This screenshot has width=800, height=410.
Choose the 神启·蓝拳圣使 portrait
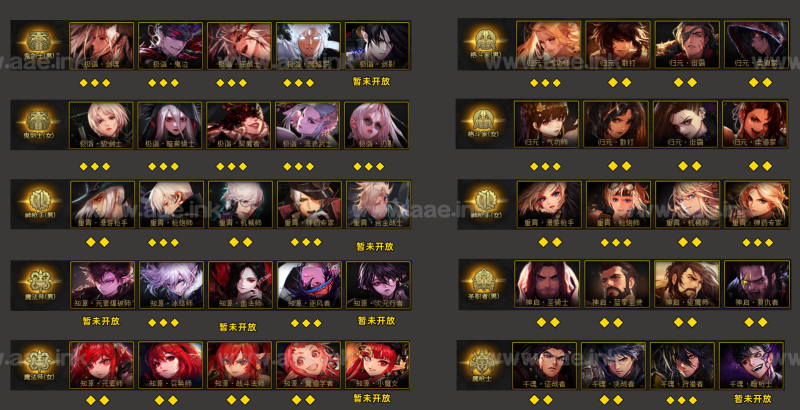click(617, 284)
